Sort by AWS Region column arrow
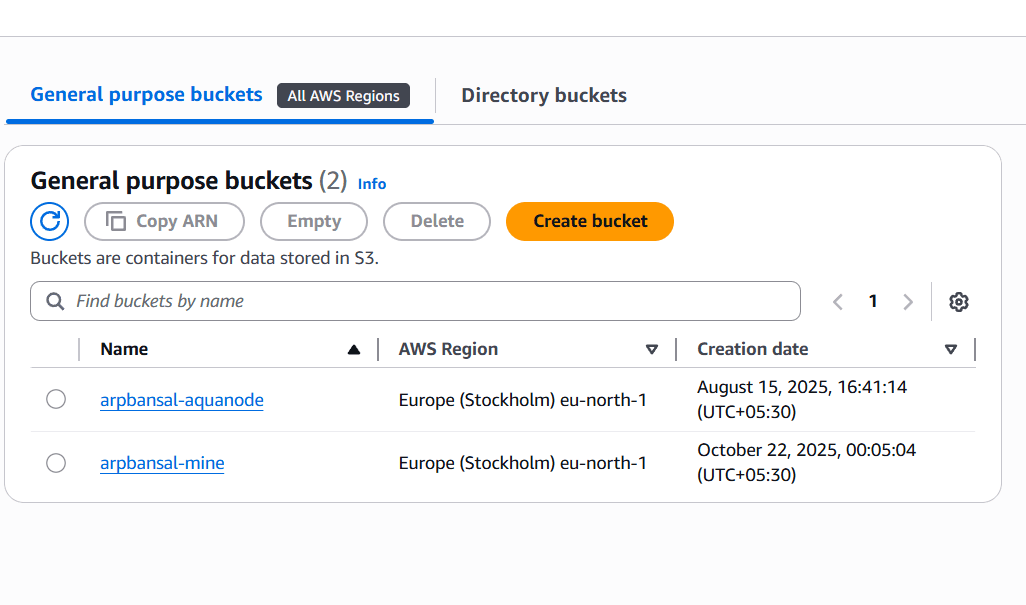1026x605 pixels. tap(652, 349)
